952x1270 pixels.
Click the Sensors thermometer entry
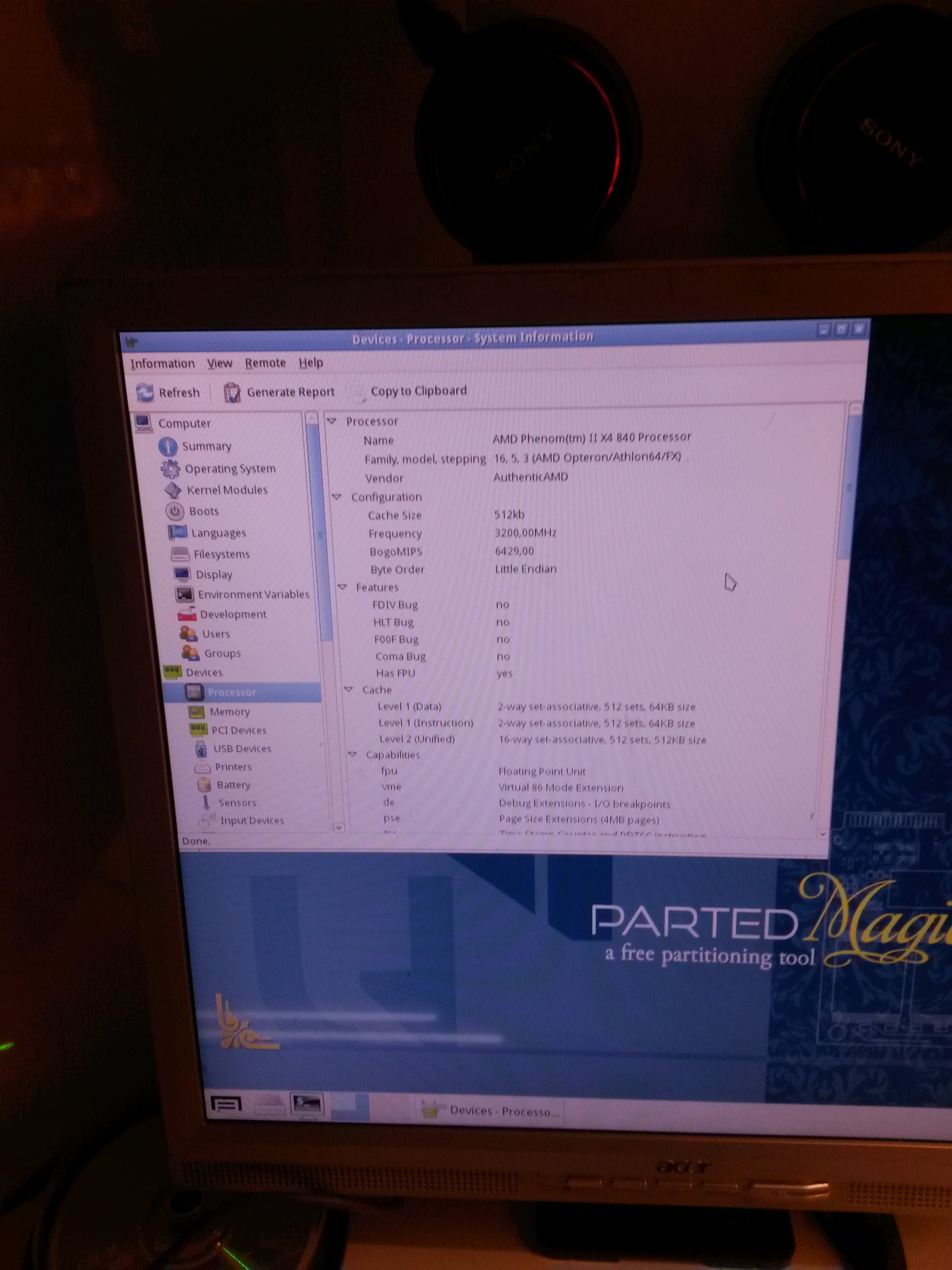pos(236,803)
